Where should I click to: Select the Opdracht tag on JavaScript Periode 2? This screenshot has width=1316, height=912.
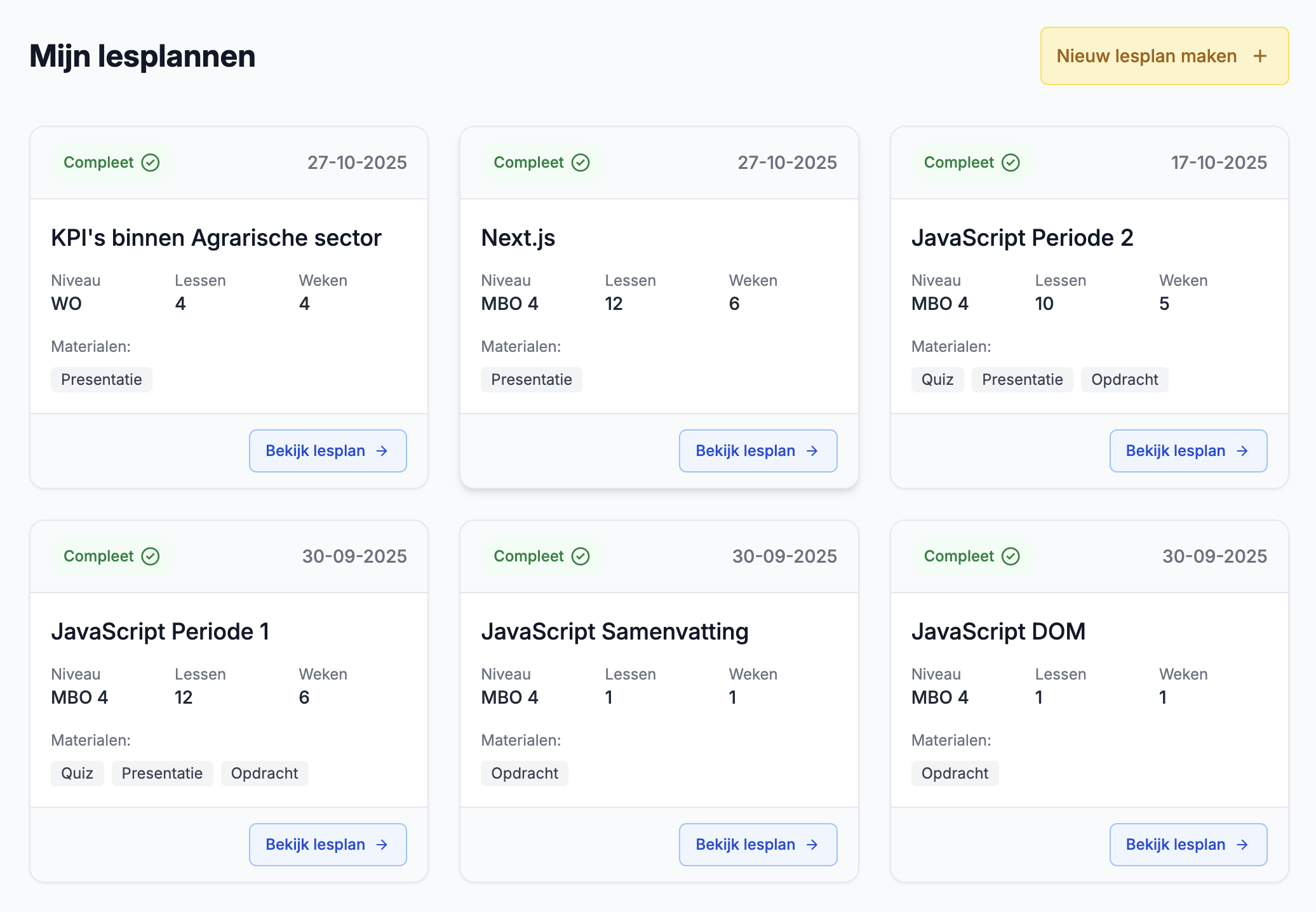click(x=1124, y=380)
